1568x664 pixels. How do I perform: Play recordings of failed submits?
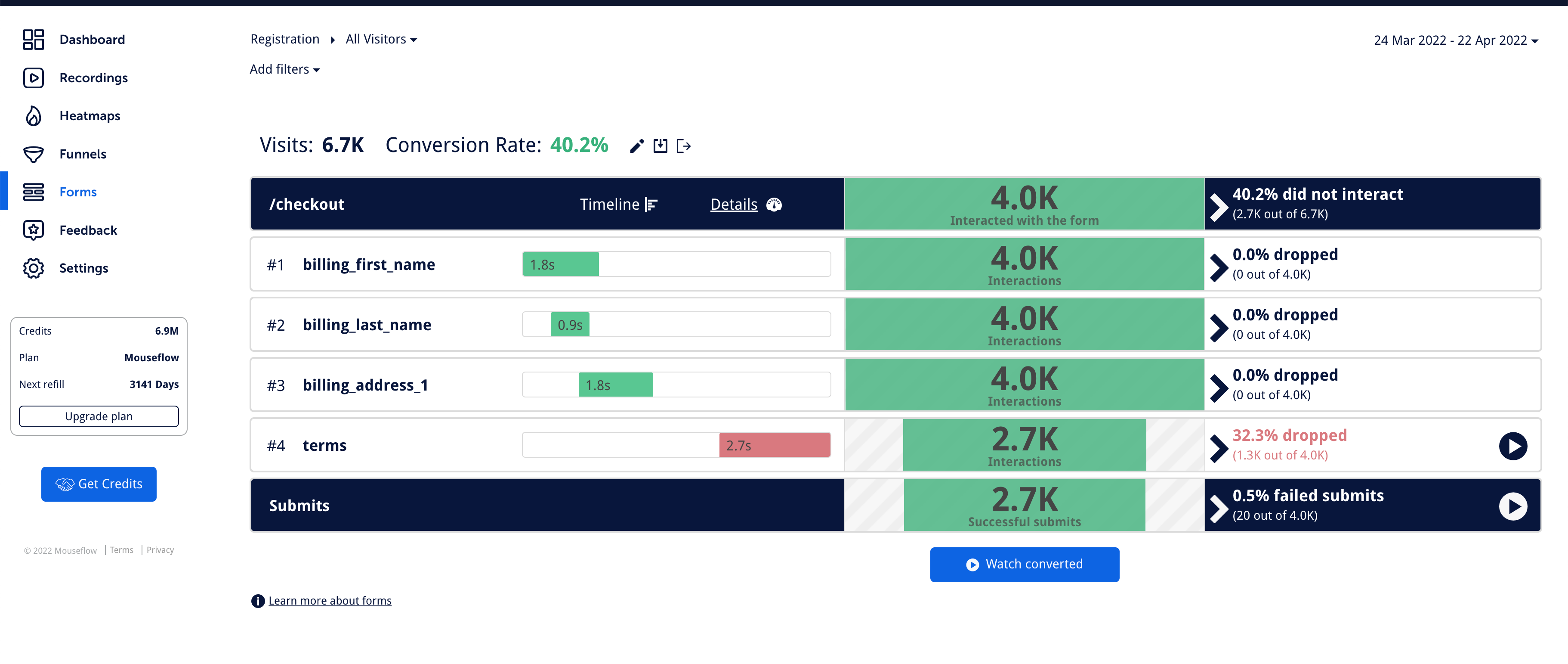click(1512, 506)
